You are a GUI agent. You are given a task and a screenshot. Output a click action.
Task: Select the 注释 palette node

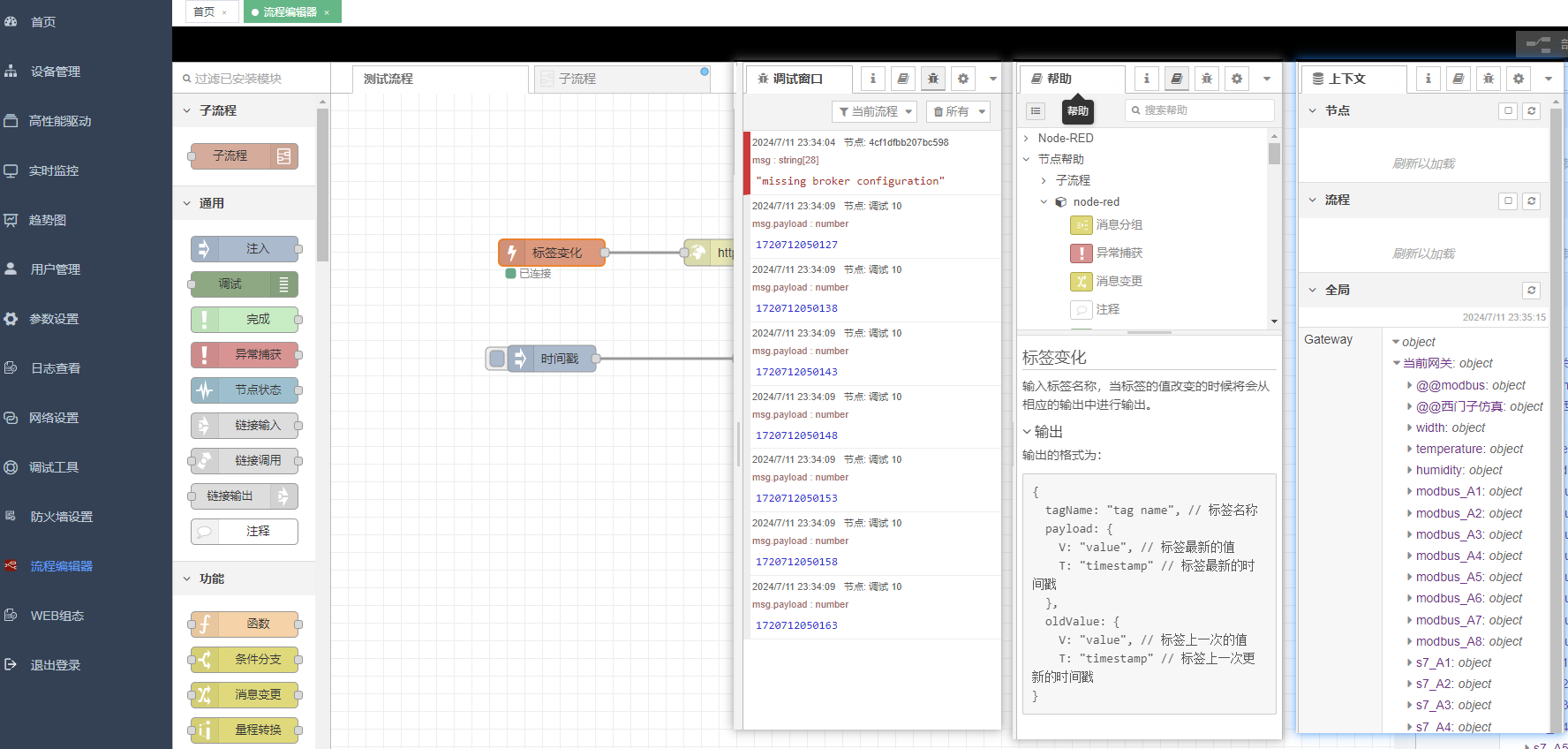[245, 532]
